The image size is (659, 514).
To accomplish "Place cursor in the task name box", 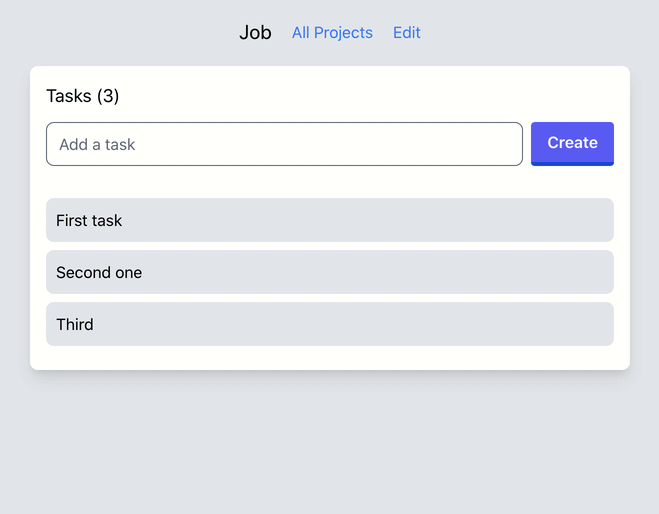I will (x=284, y=144).
